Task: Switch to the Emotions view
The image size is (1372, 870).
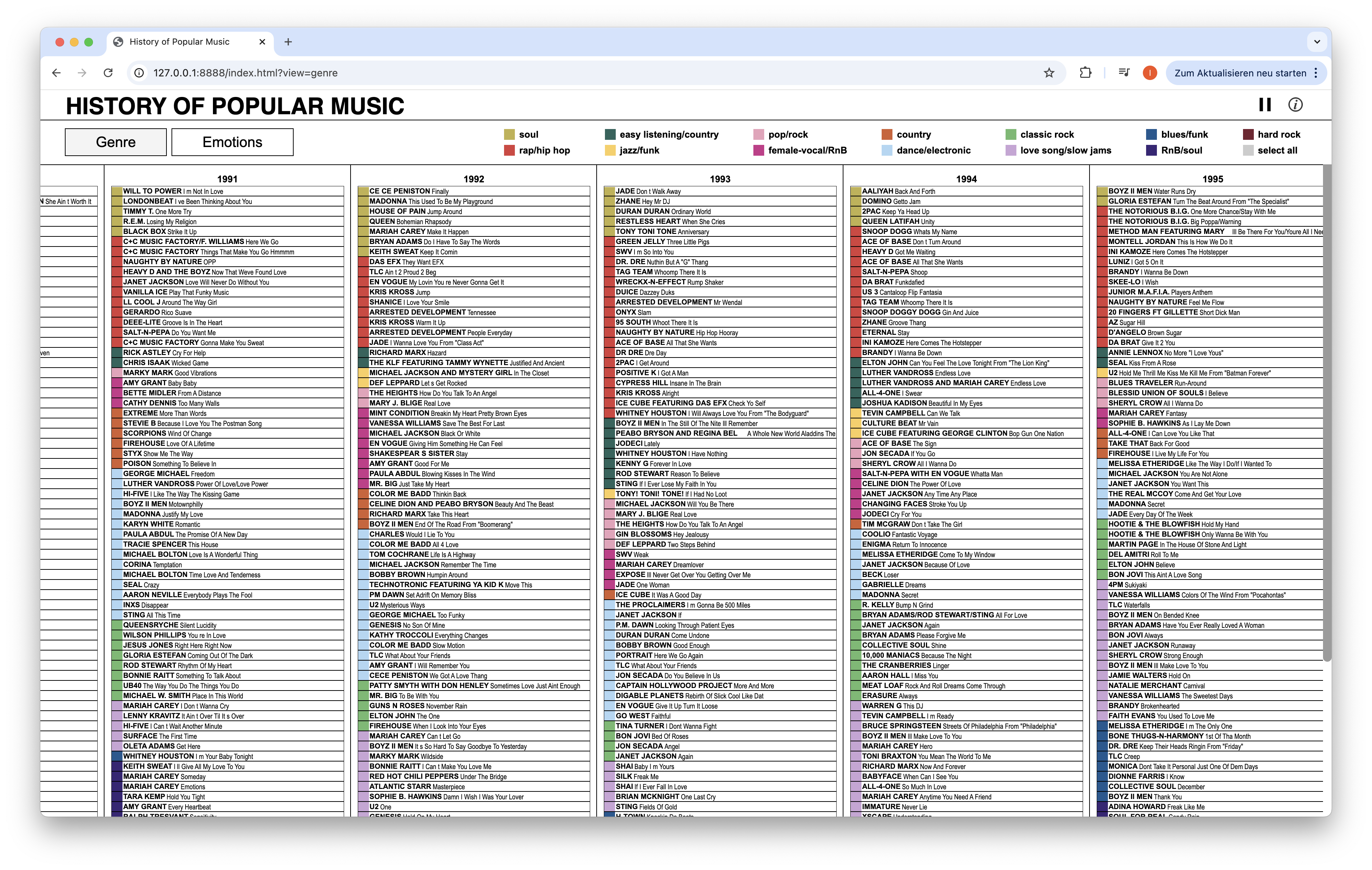Action: [x=232, y=142]
